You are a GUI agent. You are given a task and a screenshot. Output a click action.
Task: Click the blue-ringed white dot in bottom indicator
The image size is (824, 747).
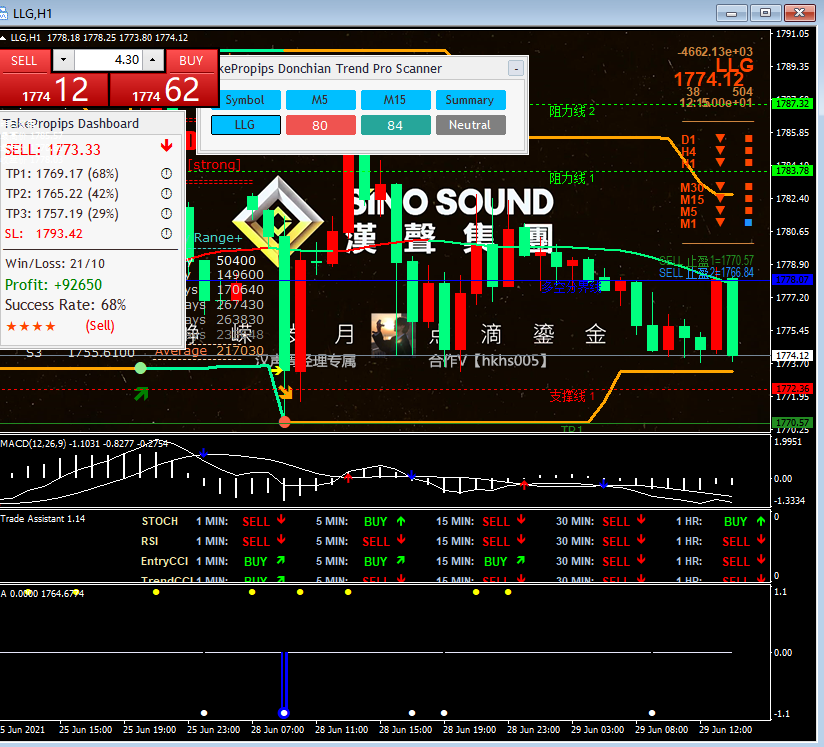[284, 713]
